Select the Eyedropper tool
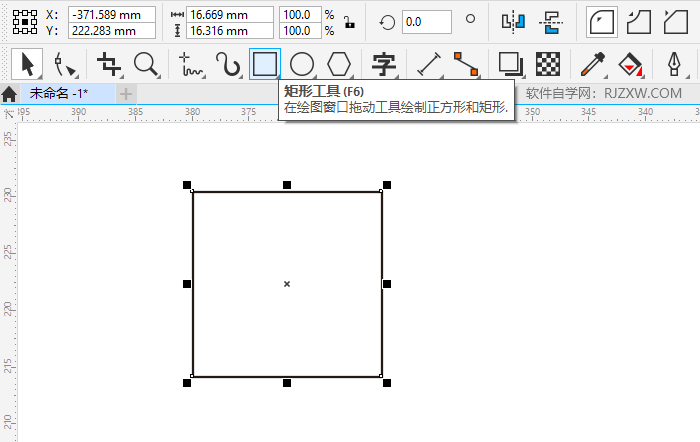 (x=592, y=65)
